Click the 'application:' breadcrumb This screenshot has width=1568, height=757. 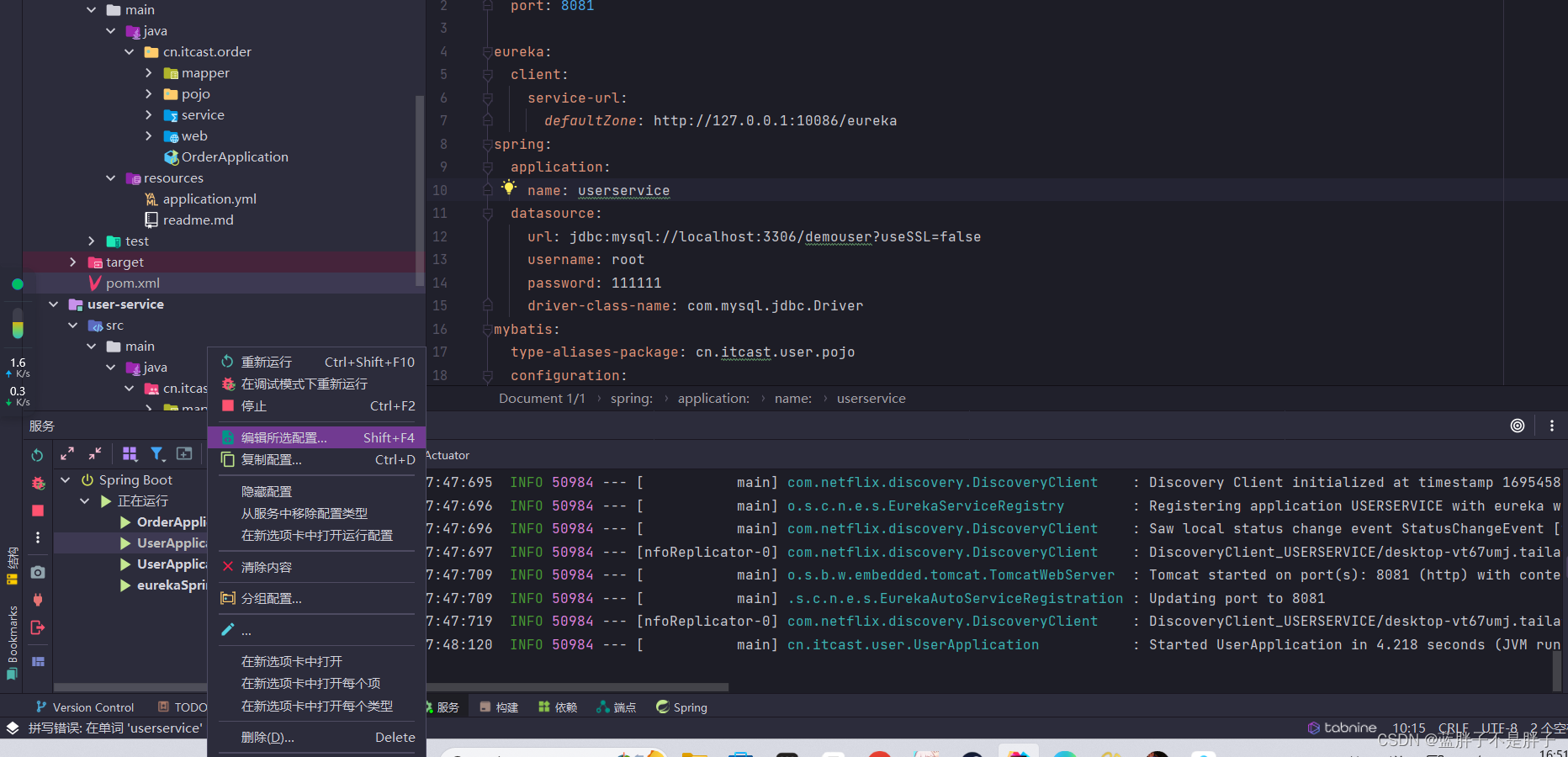pos(713,399)
